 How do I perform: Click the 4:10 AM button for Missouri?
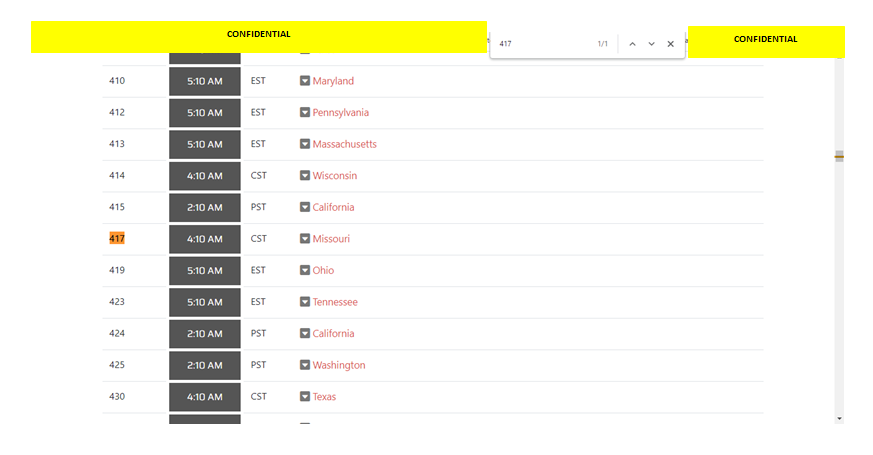[205, 239]
